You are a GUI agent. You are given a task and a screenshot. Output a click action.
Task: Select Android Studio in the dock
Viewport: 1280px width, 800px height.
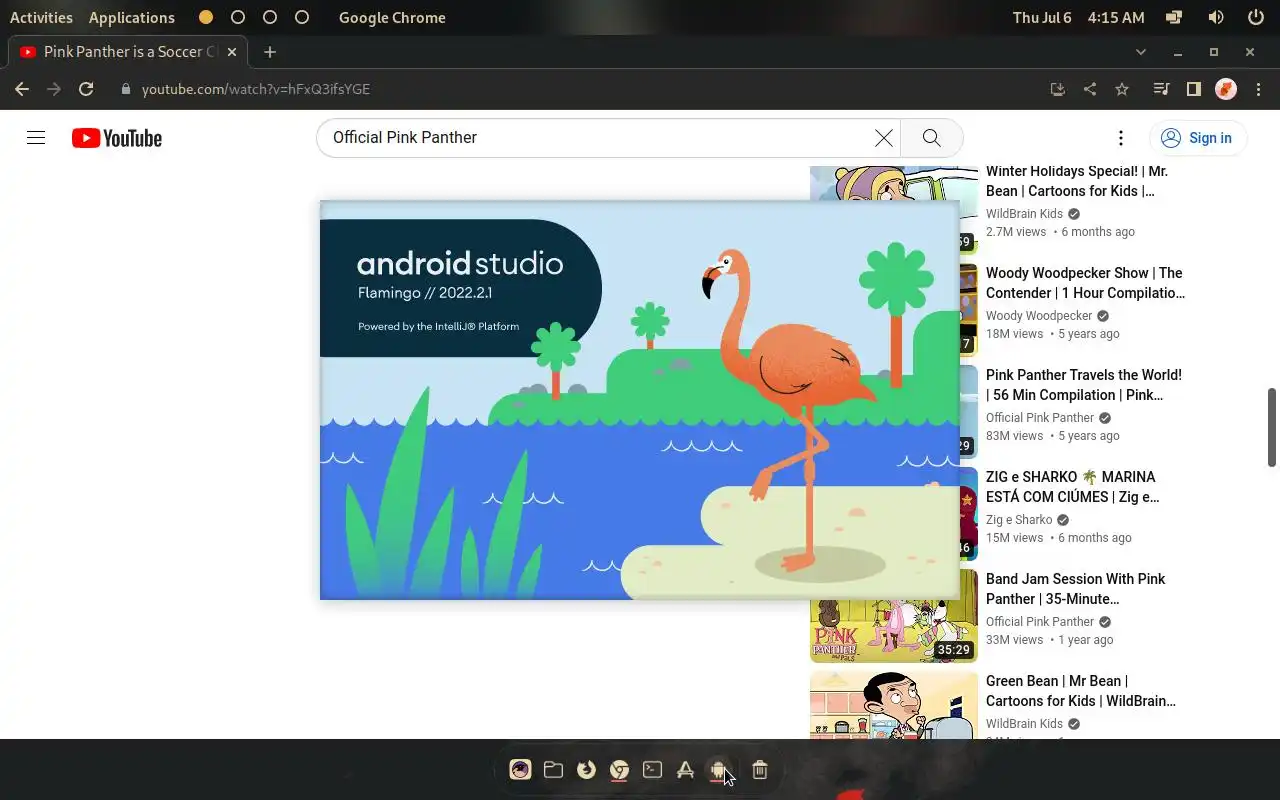718,769
